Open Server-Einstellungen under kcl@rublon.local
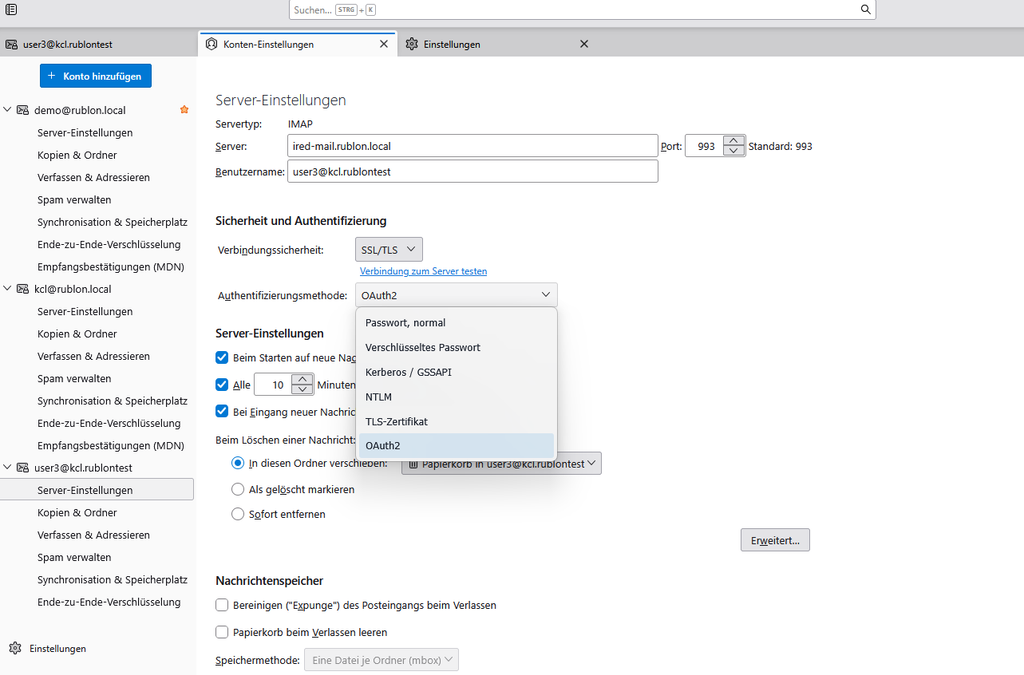The image size is (1024, 675). (85, 311)
